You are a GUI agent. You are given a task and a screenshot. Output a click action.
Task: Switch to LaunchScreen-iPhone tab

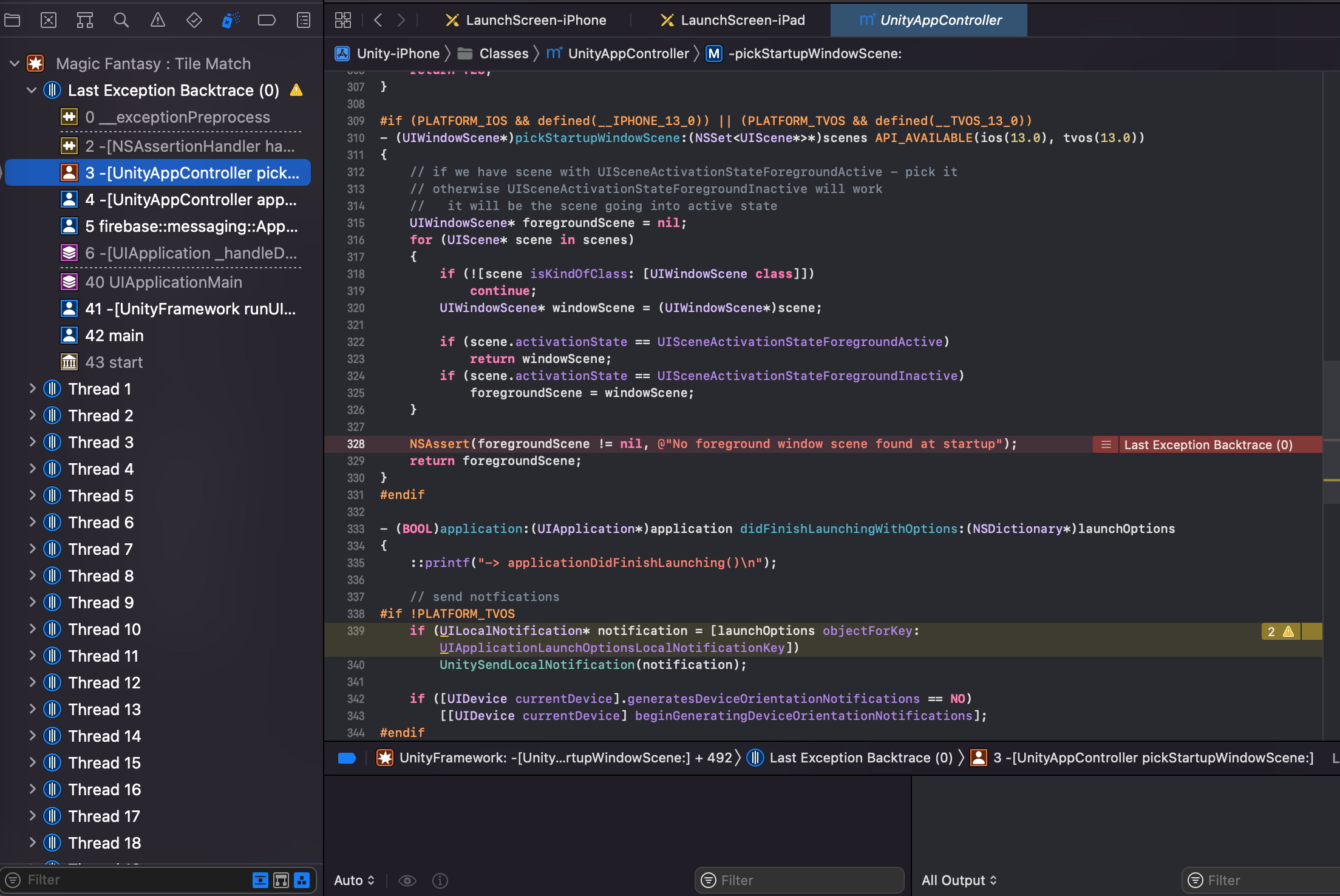click(x=526, y=20)
